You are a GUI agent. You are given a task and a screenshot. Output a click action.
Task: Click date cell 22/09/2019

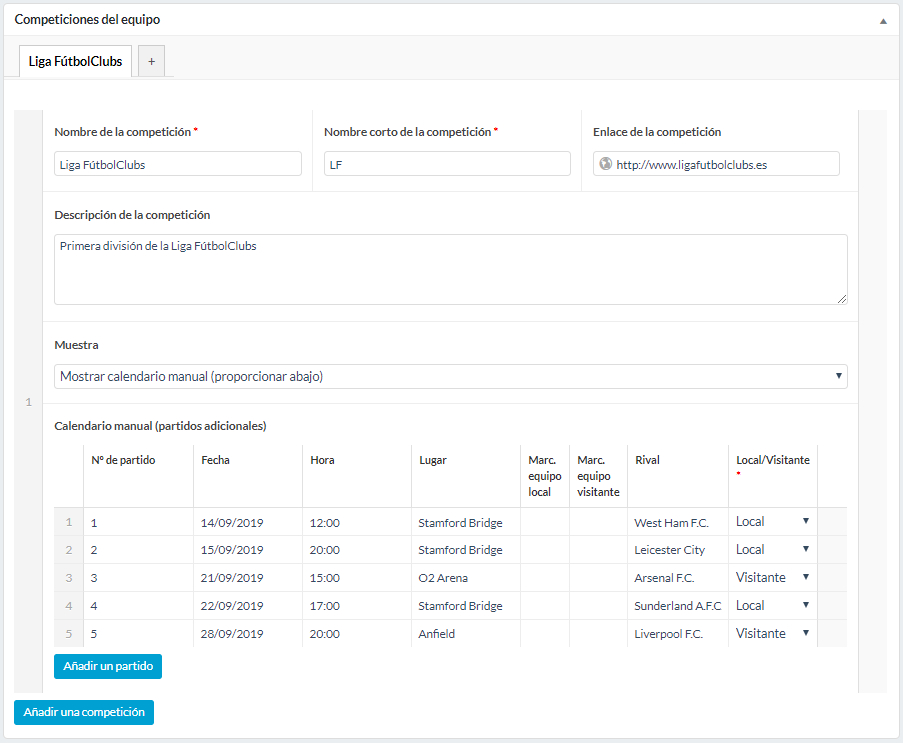point(248,606)
